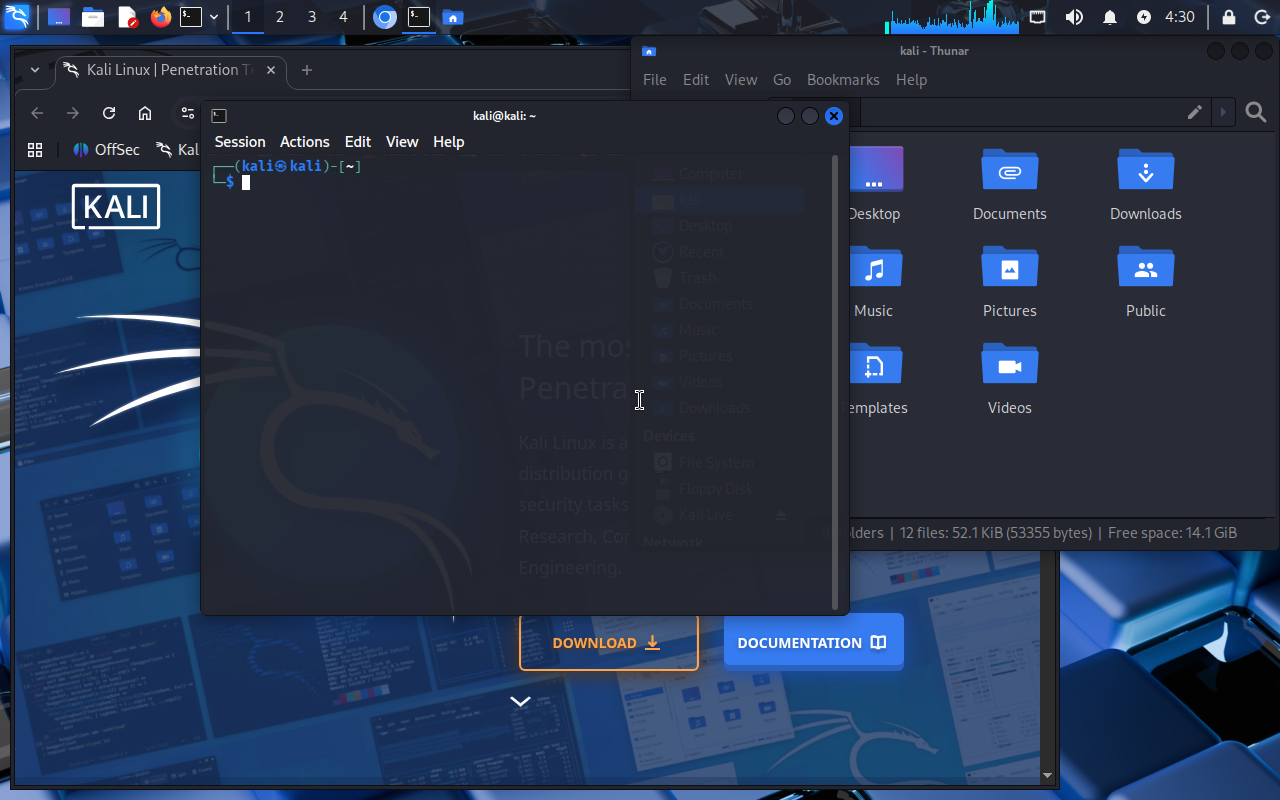Open the Kali applications menu
The height and width of the screenshot is (800, 1280).
tap(17, 17)
